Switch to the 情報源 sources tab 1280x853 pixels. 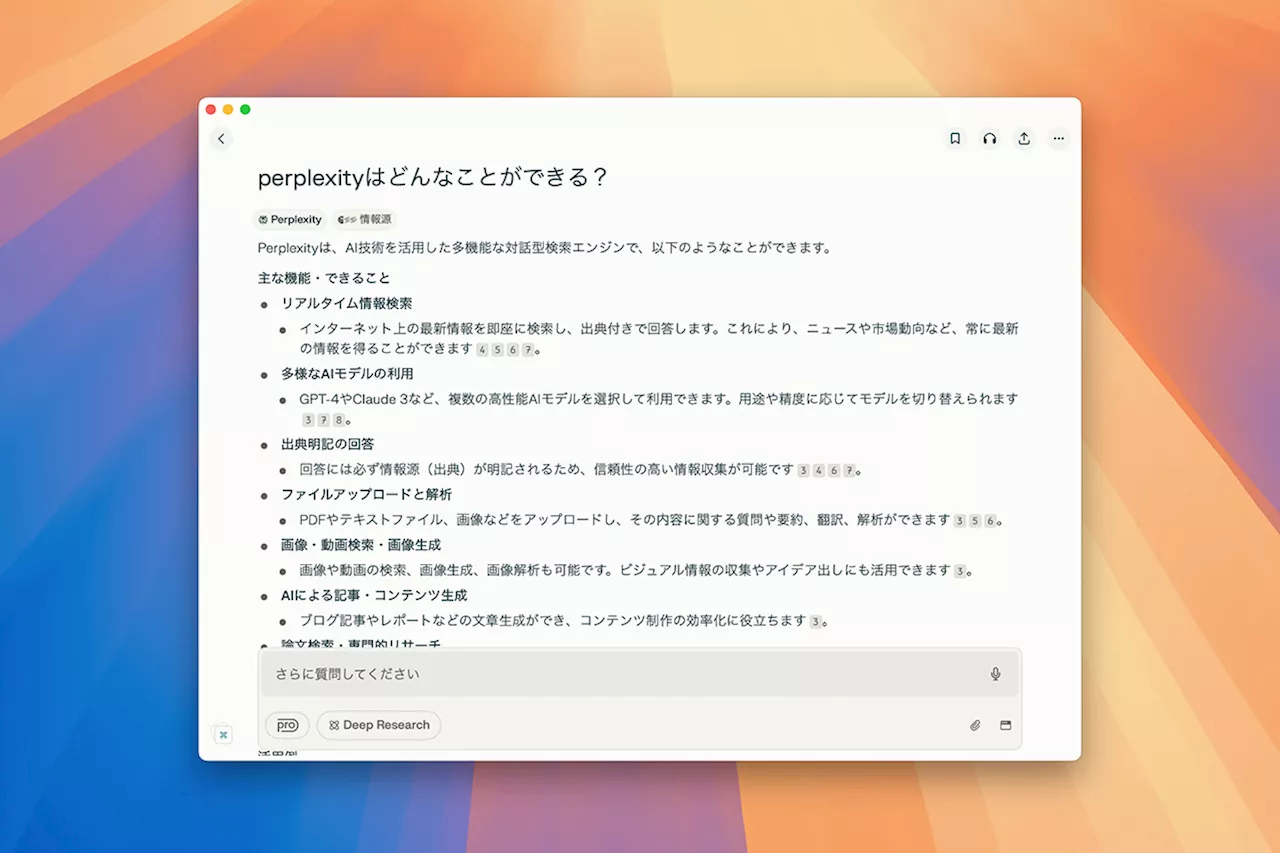click(366, 219)
